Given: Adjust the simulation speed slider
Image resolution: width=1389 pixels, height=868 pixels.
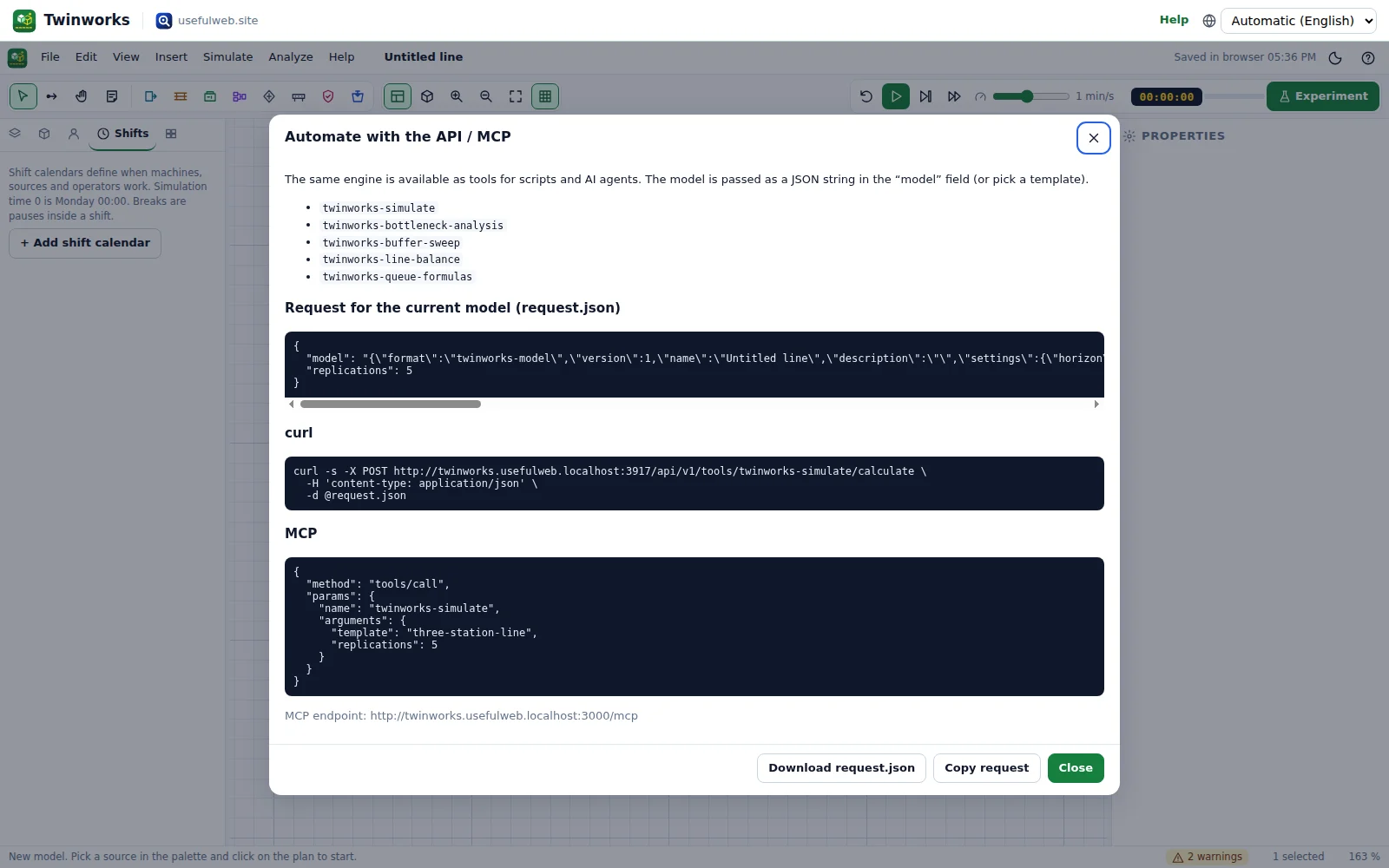Looking at the screenshot, I should pyautogui.click(x=1031, y=96).
